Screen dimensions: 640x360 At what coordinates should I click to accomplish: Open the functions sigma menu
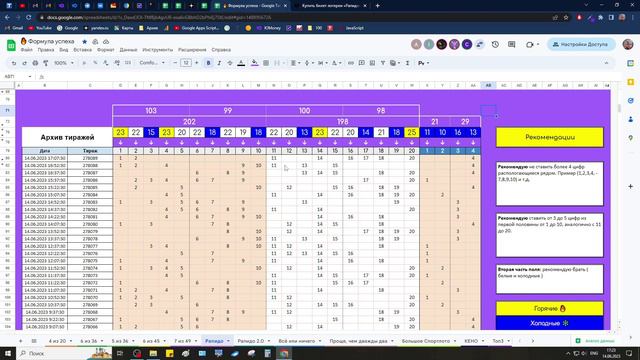[407, 63]
